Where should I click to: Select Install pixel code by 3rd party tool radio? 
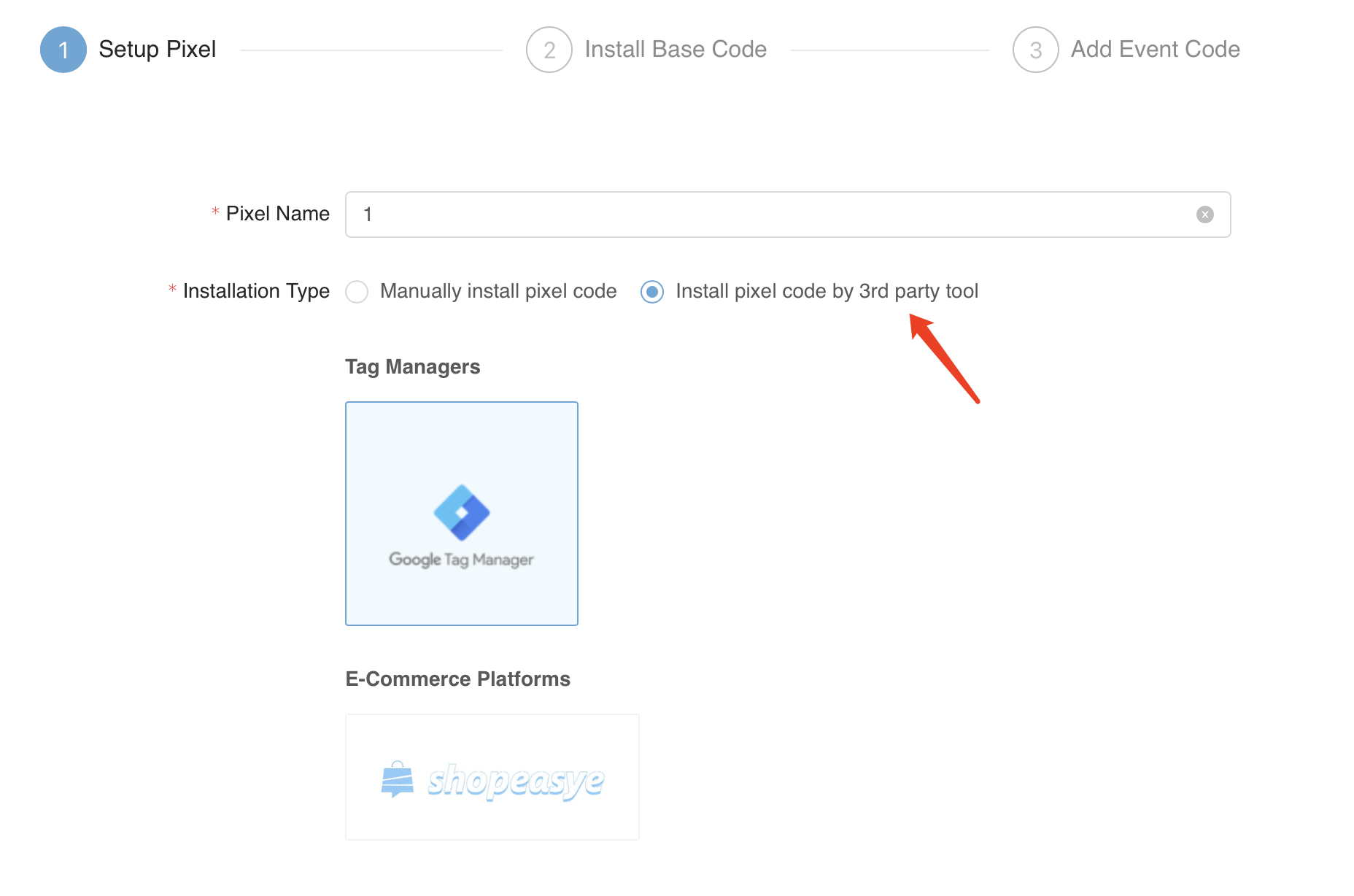(652, 292)
